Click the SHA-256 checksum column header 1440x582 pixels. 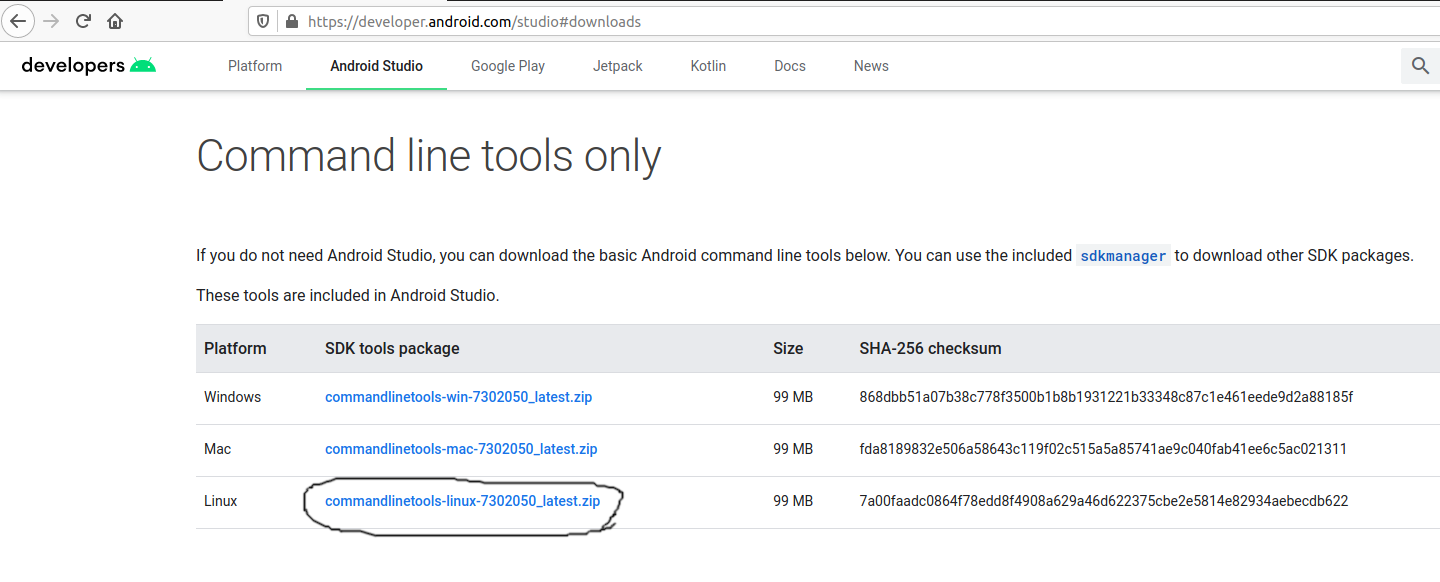click(930, 349)
